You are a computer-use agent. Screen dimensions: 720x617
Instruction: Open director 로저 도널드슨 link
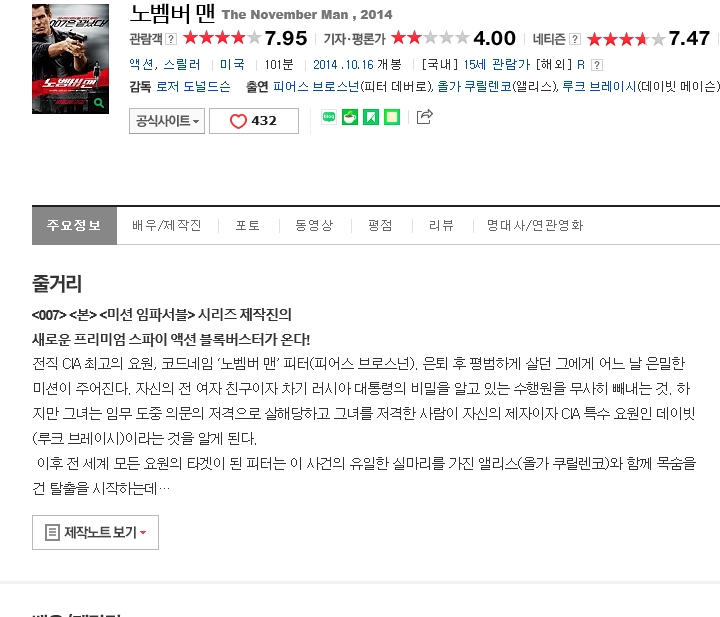[193, 86]
